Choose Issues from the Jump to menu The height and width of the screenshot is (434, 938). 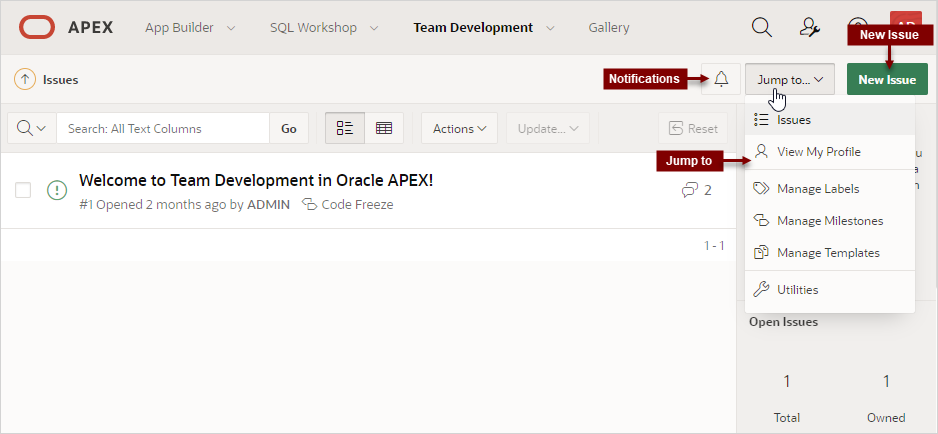coord(830,120)
